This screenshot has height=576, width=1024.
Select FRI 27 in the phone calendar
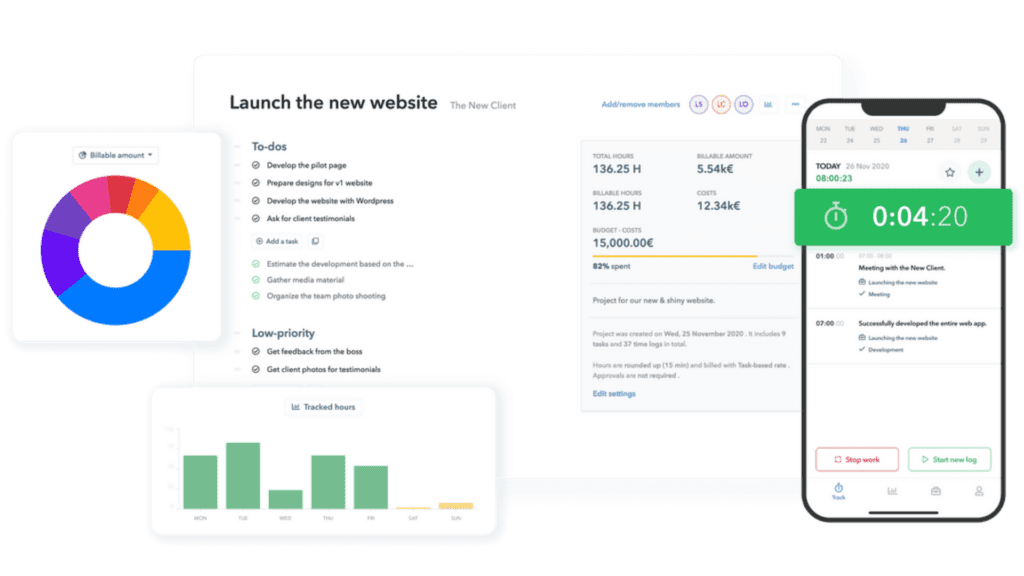pos(930,135)
